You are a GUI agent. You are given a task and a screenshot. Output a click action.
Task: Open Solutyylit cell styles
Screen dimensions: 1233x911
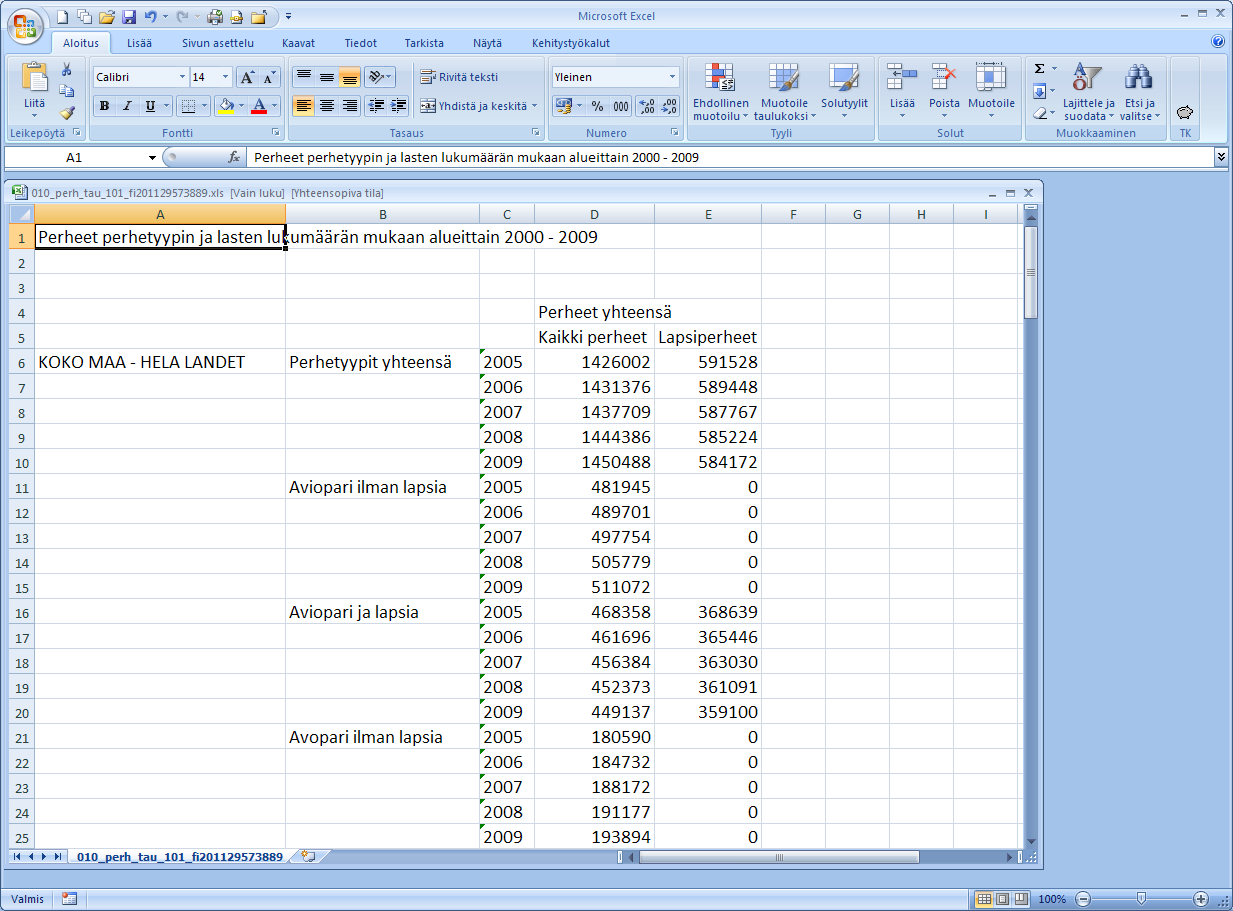click(844, 92)
